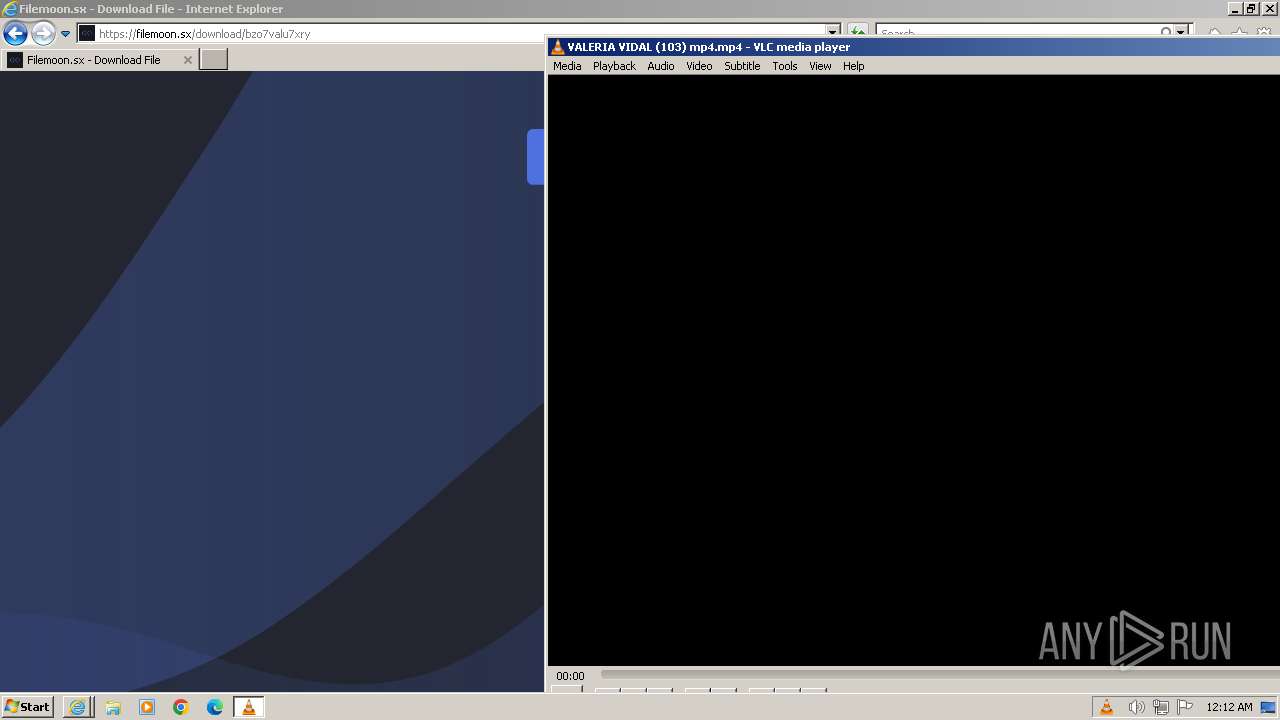Open the volume speaker tray icon

[1136, 707]
